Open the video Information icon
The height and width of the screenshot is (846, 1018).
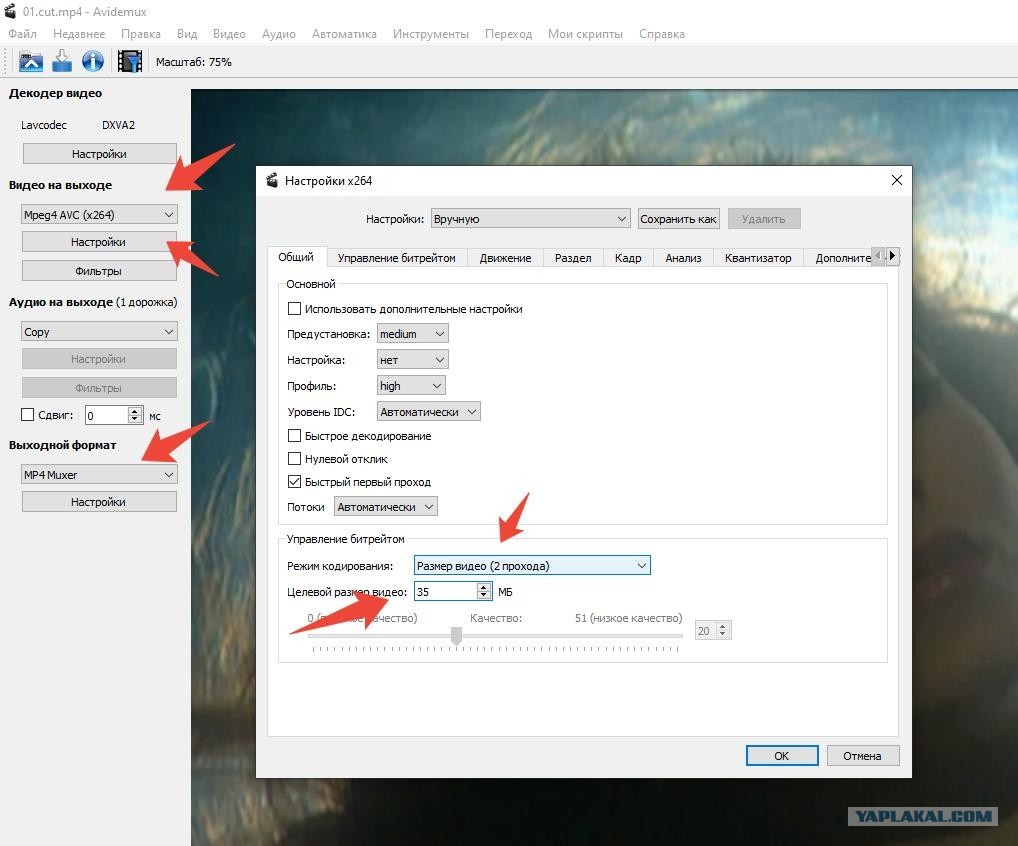coord(93,62)
